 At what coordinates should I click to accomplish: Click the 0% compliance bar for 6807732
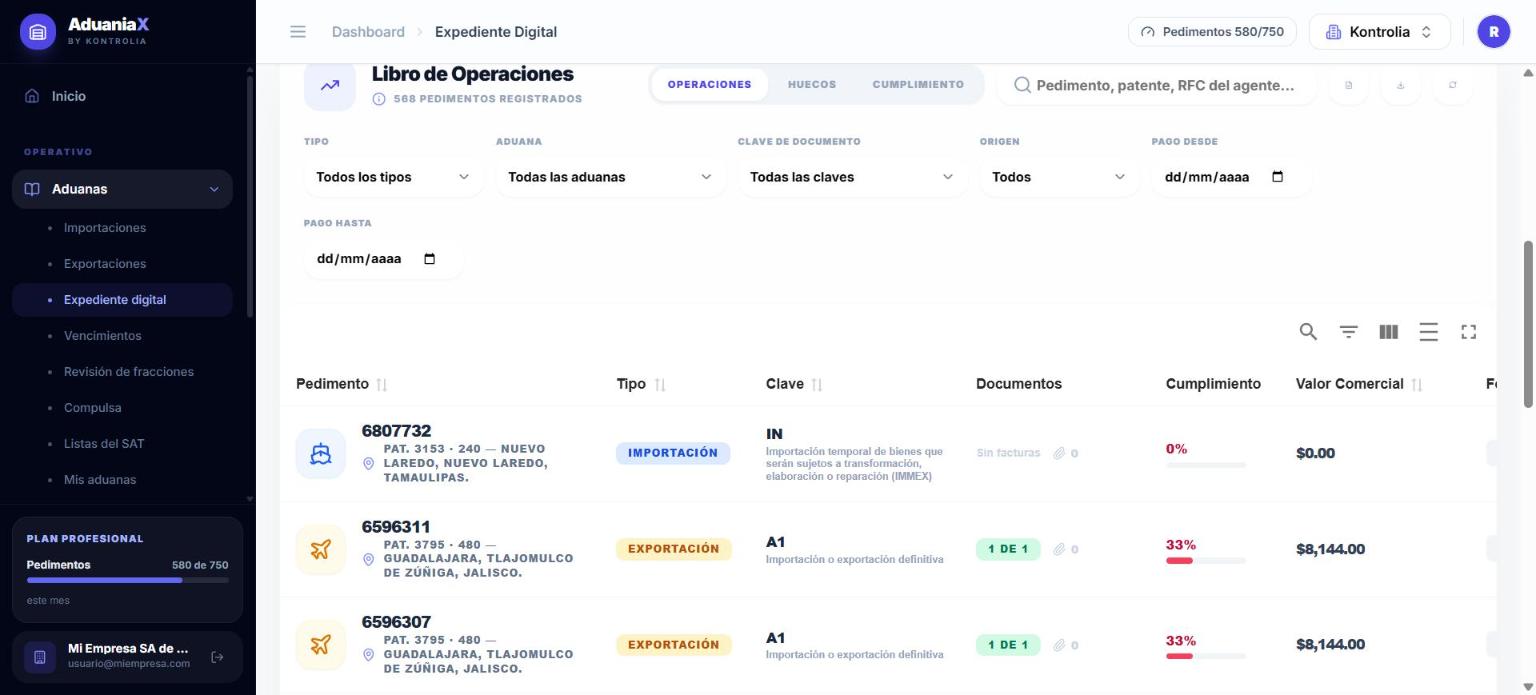click(x=1206, y=465)
